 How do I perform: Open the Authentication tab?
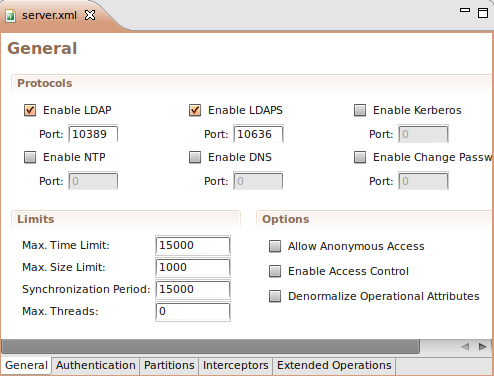point(96,365)
